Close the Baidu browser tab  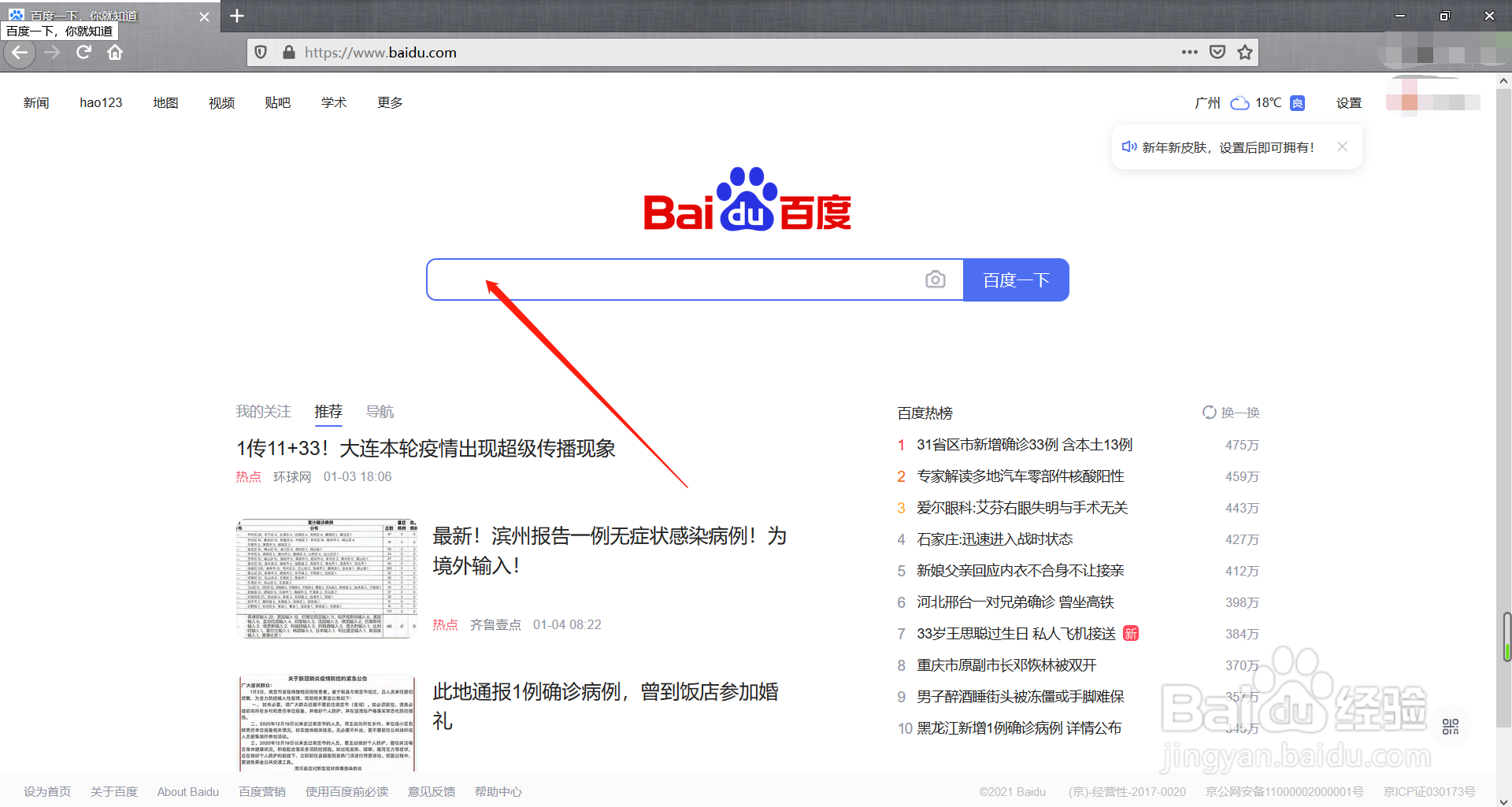(x=204, y=17)
